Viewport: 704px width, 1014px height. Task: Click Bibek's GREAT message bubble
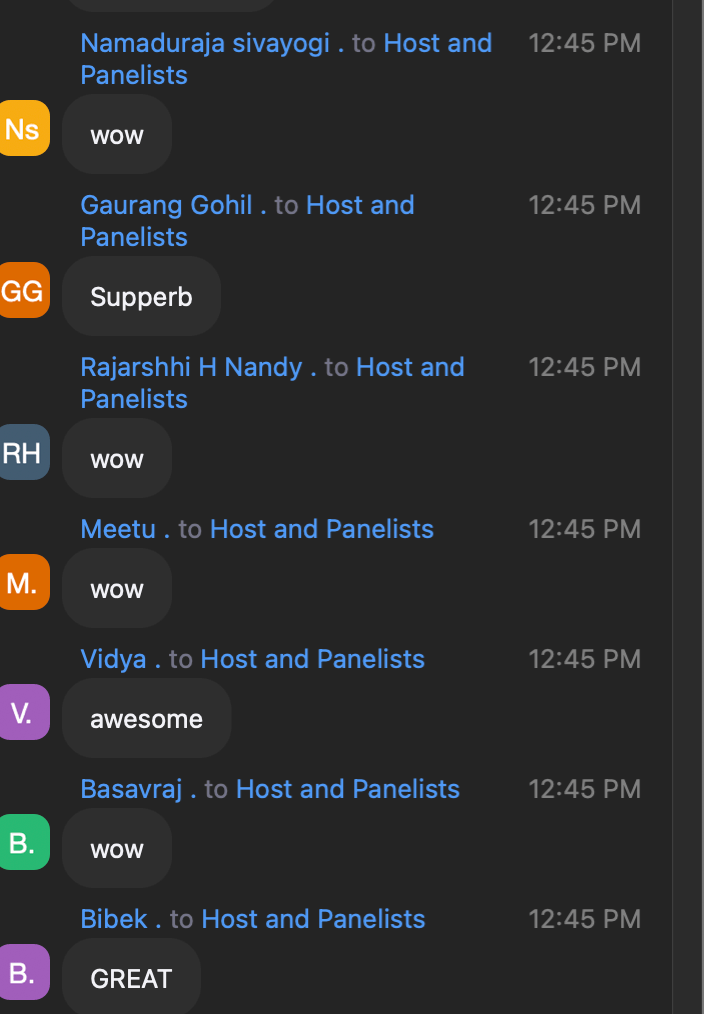[x=130, y=978]
